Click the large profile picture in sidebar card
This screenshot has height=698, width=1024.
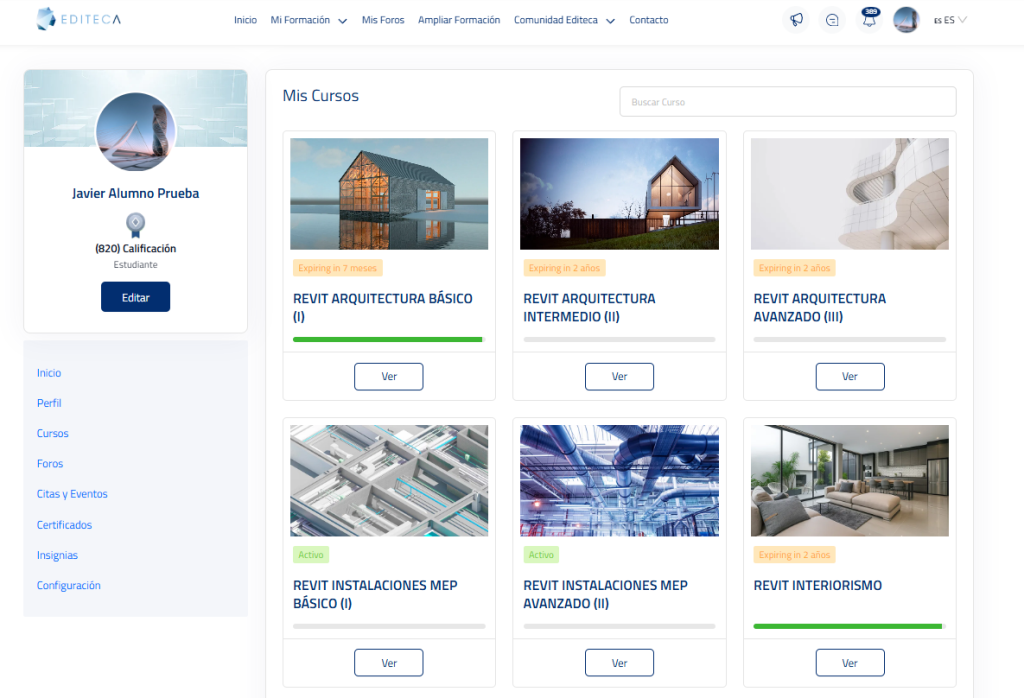click(x=135, y=132)
